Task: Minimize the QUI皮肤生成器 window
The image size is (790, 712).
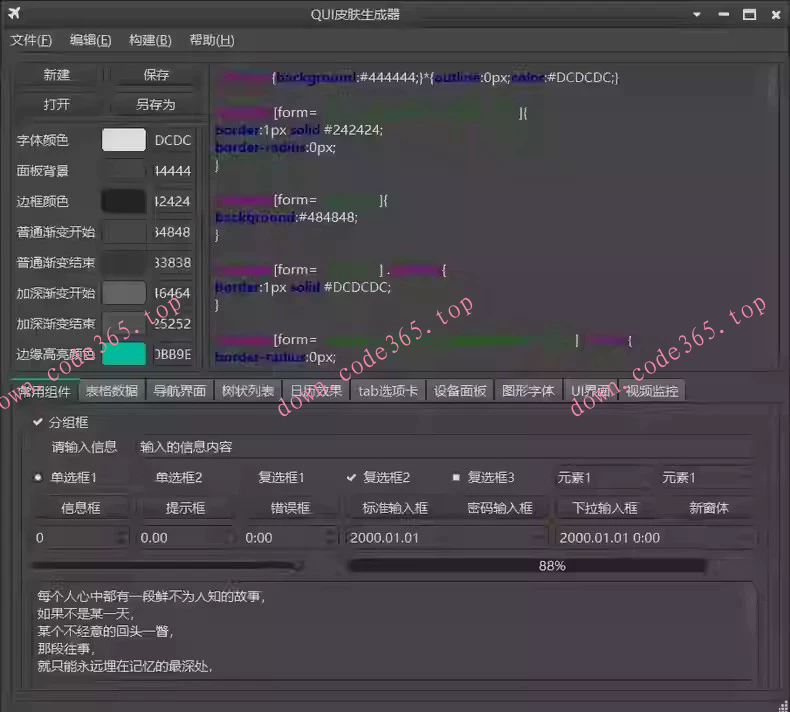Action: [723, 15]
